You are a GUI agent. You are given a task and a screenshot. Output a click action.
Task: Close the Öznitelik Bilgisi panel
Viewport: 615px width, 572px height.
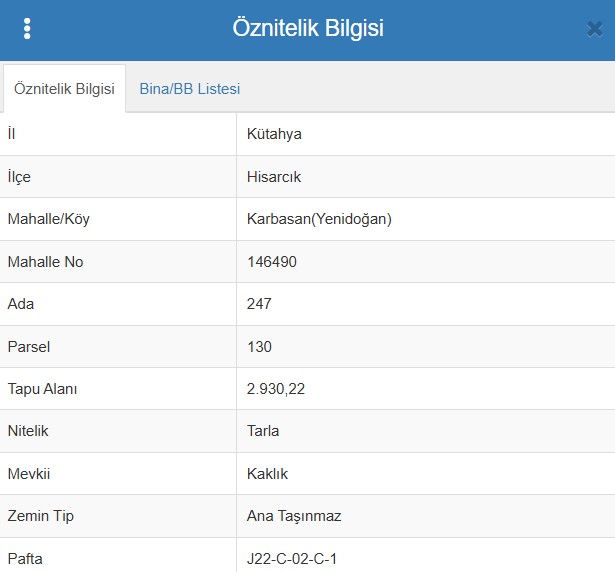point(595,29)
